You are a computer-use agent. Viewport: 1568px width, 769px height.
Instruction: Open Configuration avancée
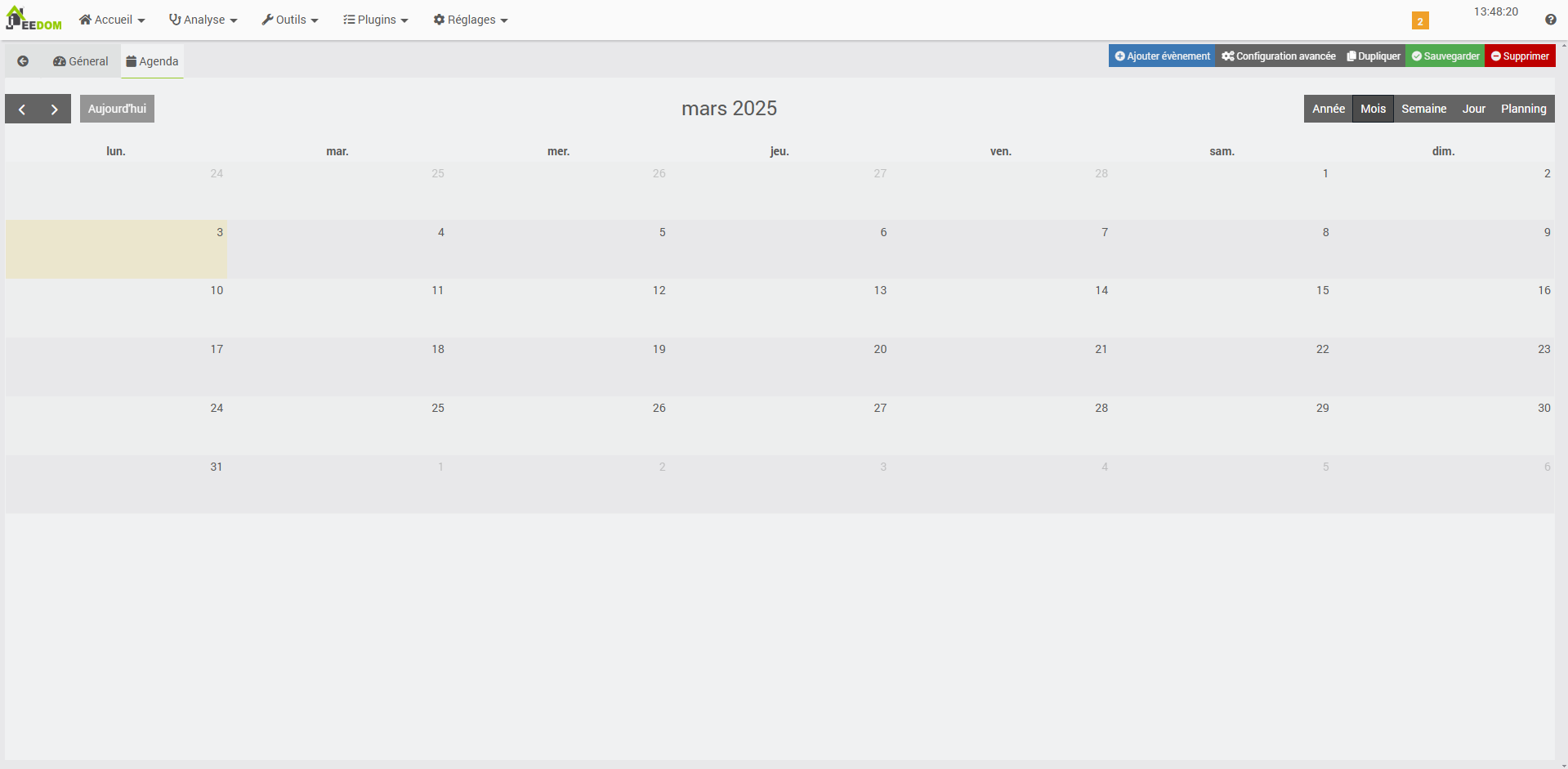click(1279, 56)
